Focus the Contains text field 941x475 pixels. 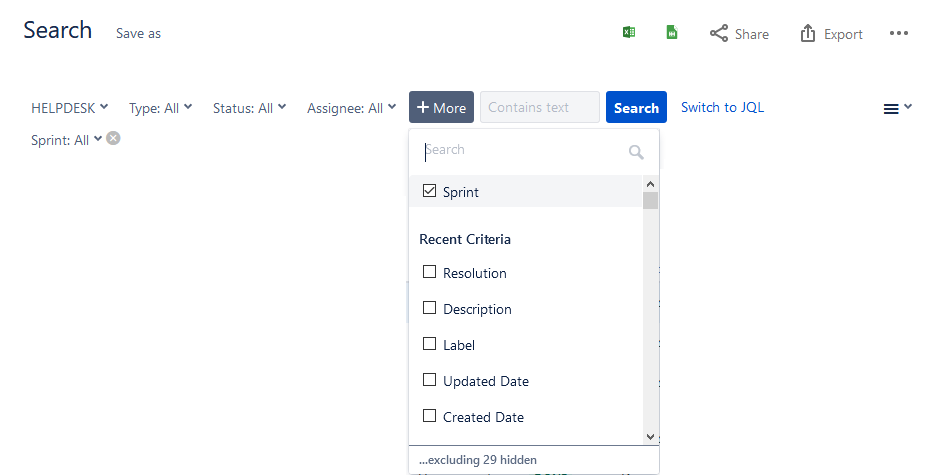pyautogui.click(x=540, y=107)
